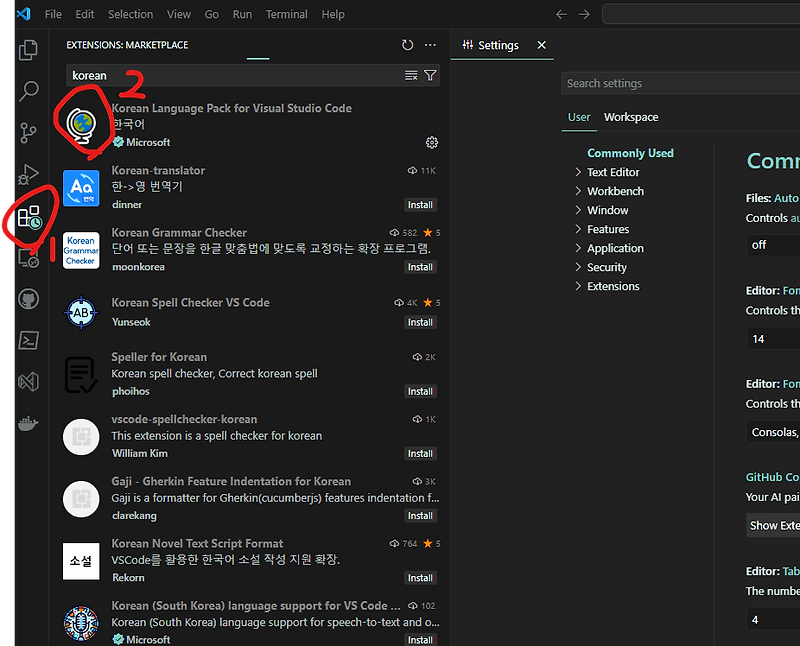The width and height of the screenshot is (800, 646).
Task: Click the Korean-translator extension icon
Action: (81, 188)
